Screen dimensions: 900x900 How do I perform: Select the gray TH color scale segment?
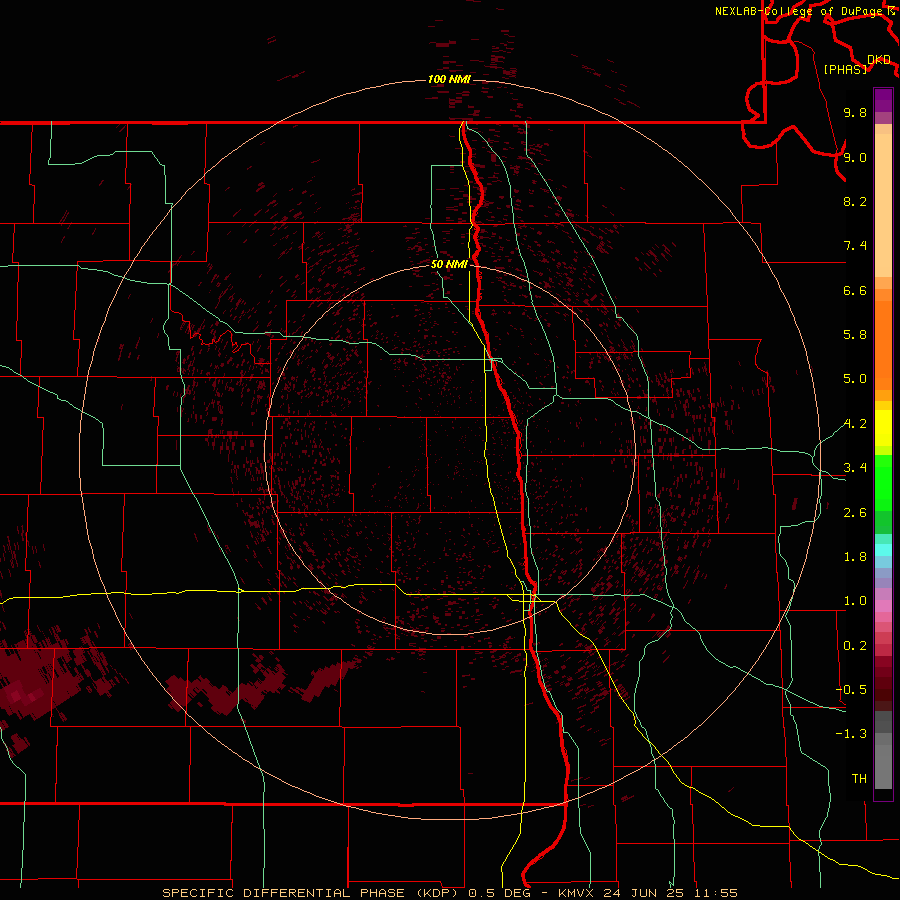click(x=883, y=766)
